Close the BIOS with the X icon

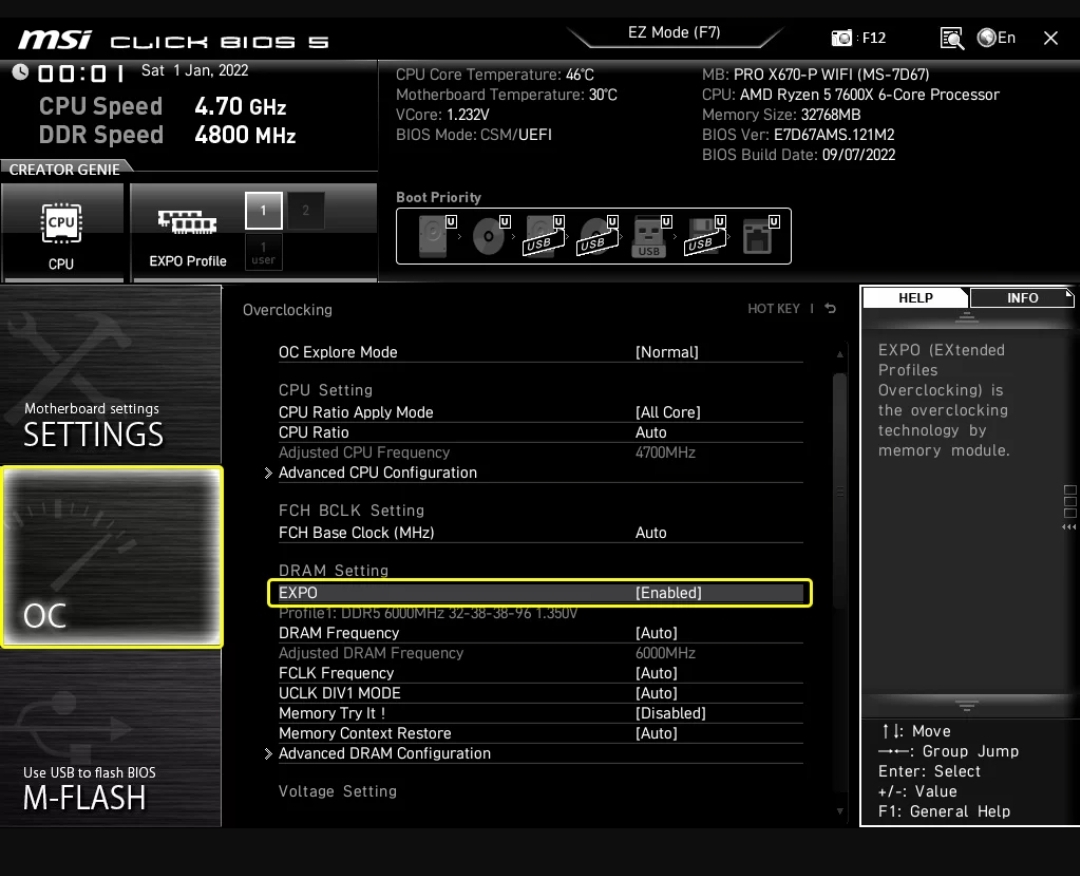pyautogui.click(x=1050, y=38)
